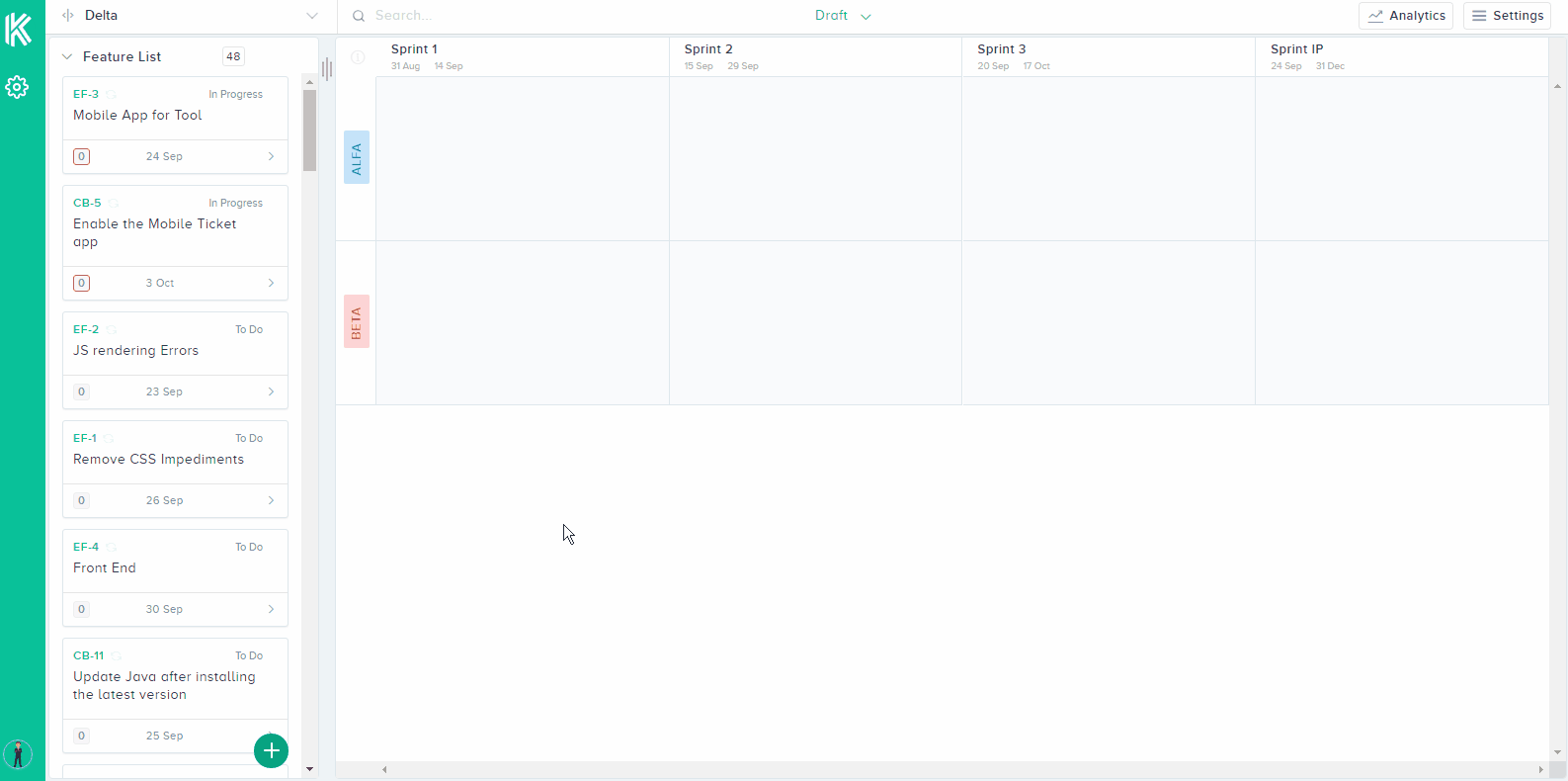Click the info icon beside Sprint 1
The height and width of the screenshot is (781, 1568).
pos(358,57)
